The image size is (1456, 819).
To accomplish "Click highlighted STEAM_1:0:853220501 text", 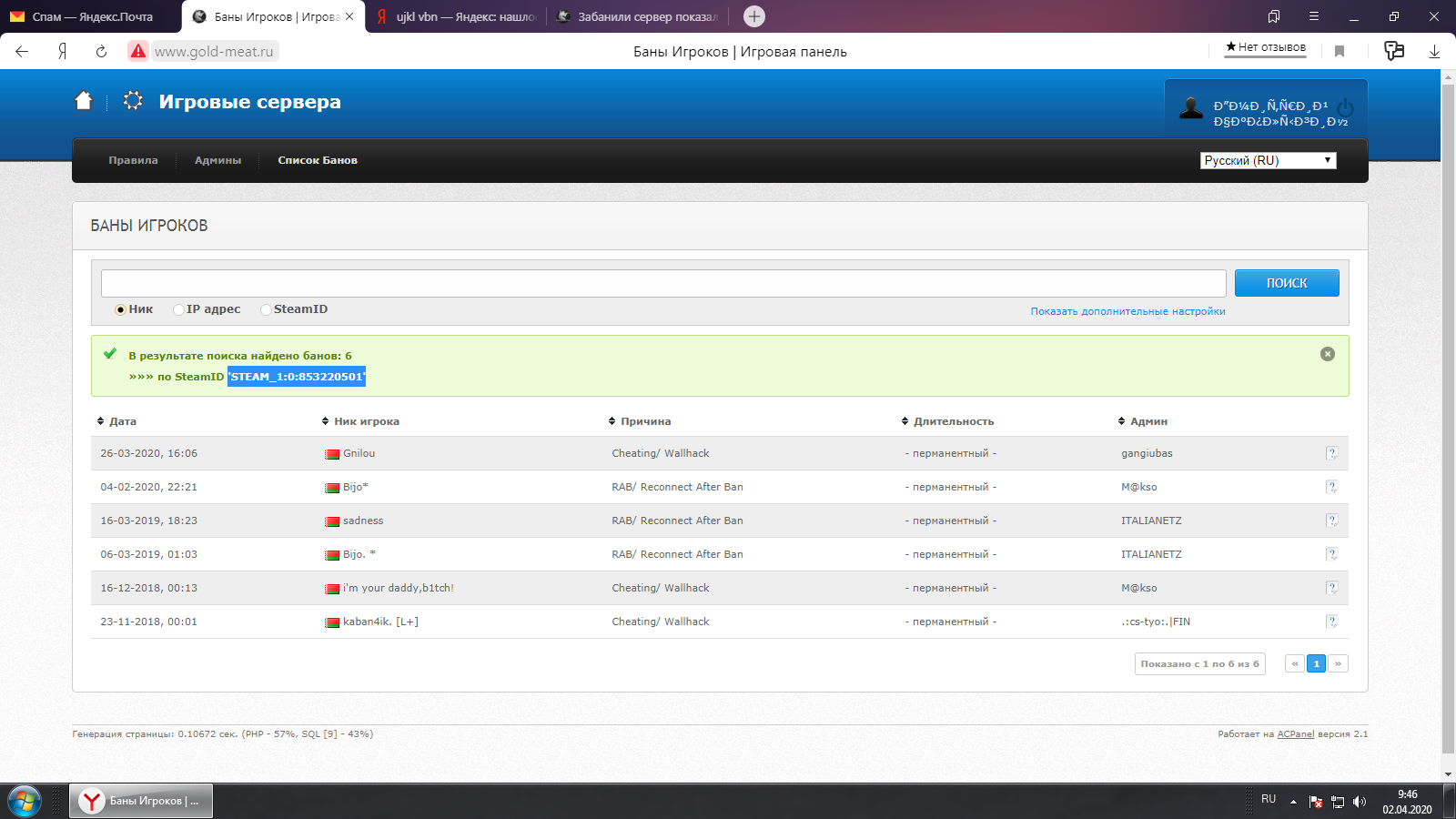I will 297,377.
